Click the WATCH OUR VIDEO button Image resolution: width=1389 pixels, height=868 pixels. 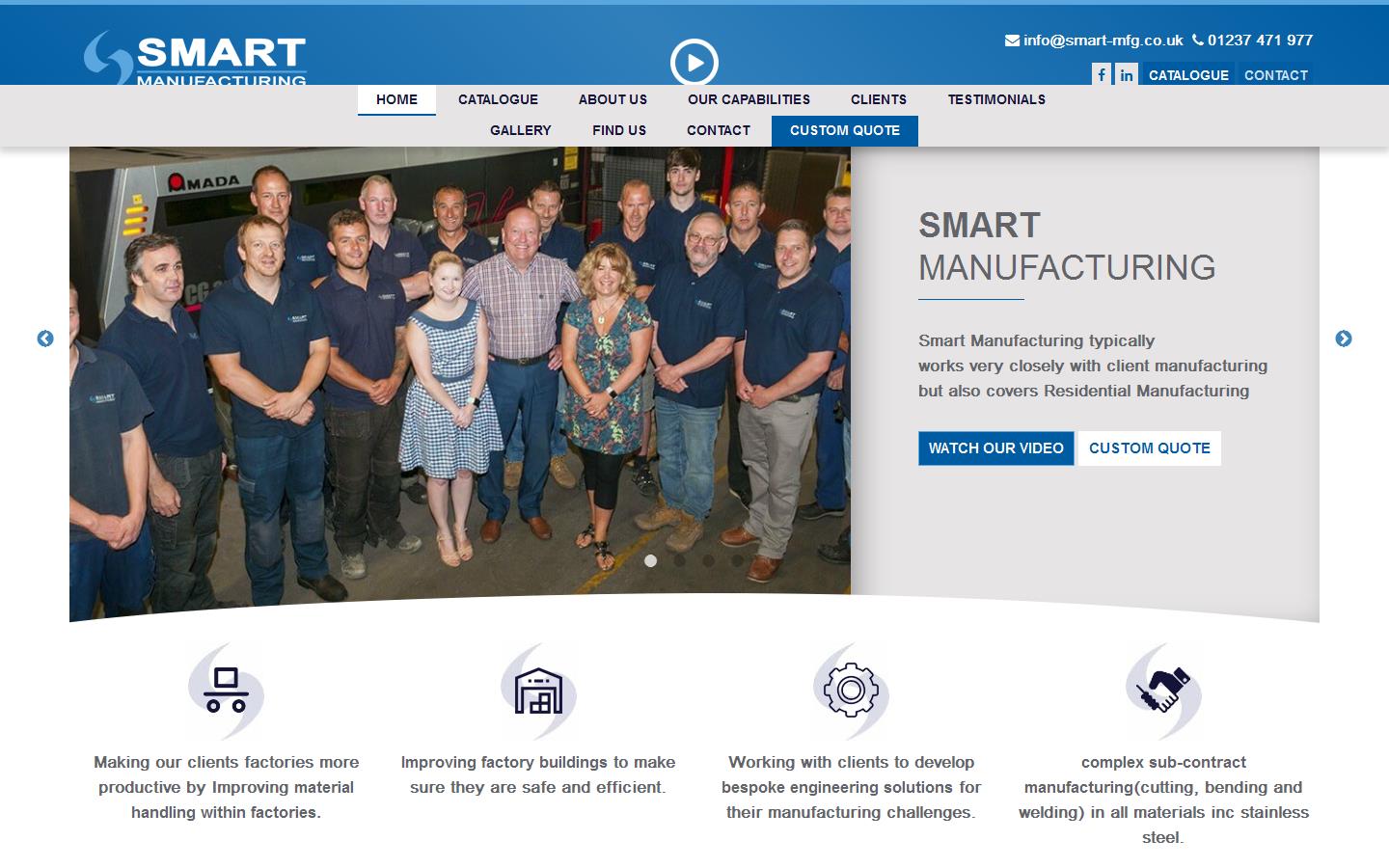tap(995, 448)
